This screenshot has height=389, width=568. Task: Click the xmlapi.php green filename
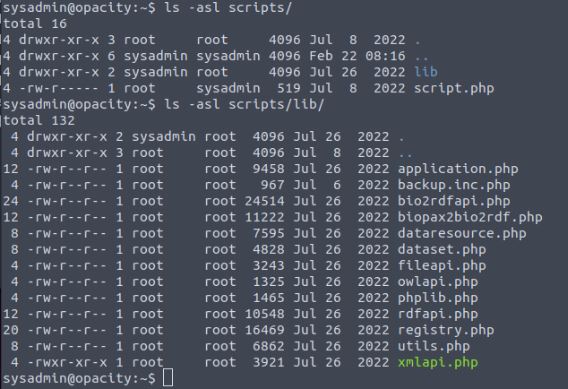438,363
